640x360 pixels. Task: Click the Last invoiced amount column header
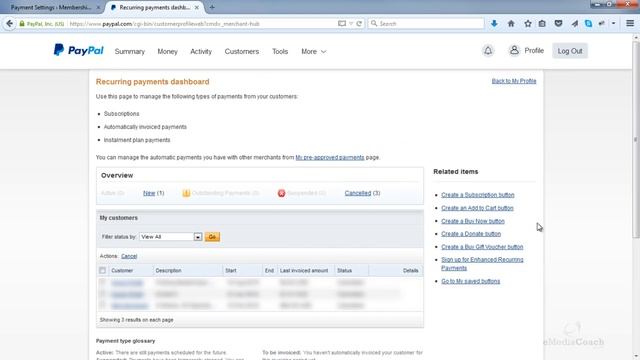304,270
